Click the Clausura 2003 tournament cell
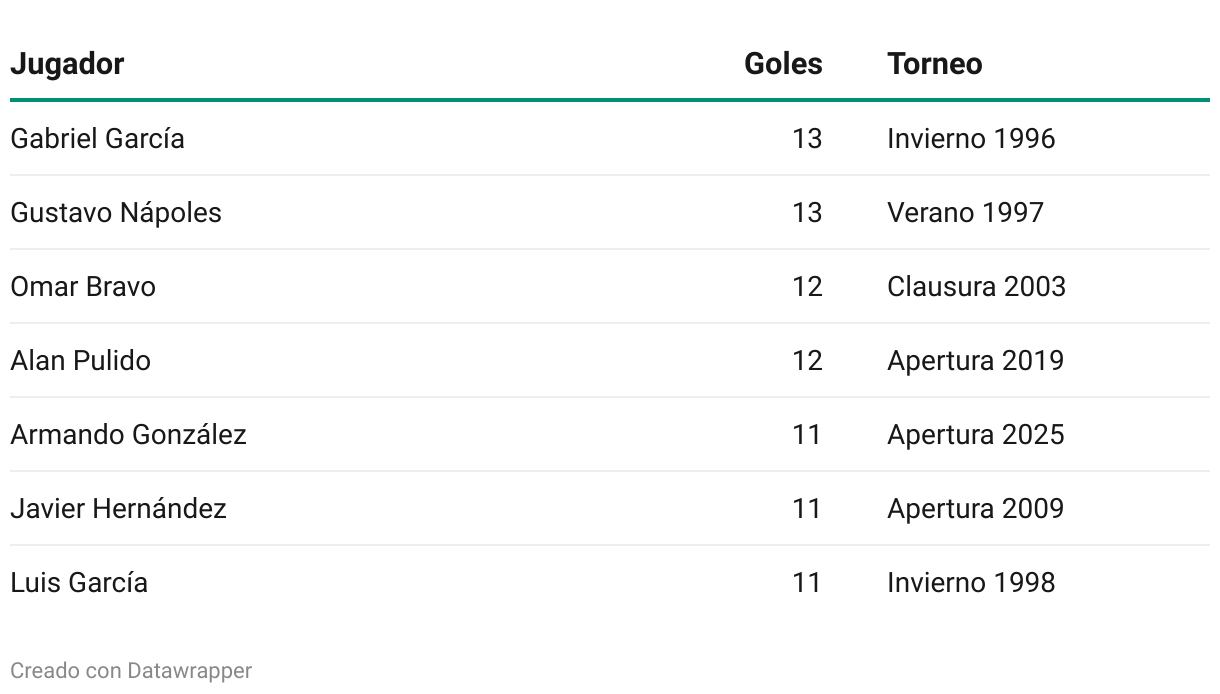 pyautogui.click(x=976, y=287)
